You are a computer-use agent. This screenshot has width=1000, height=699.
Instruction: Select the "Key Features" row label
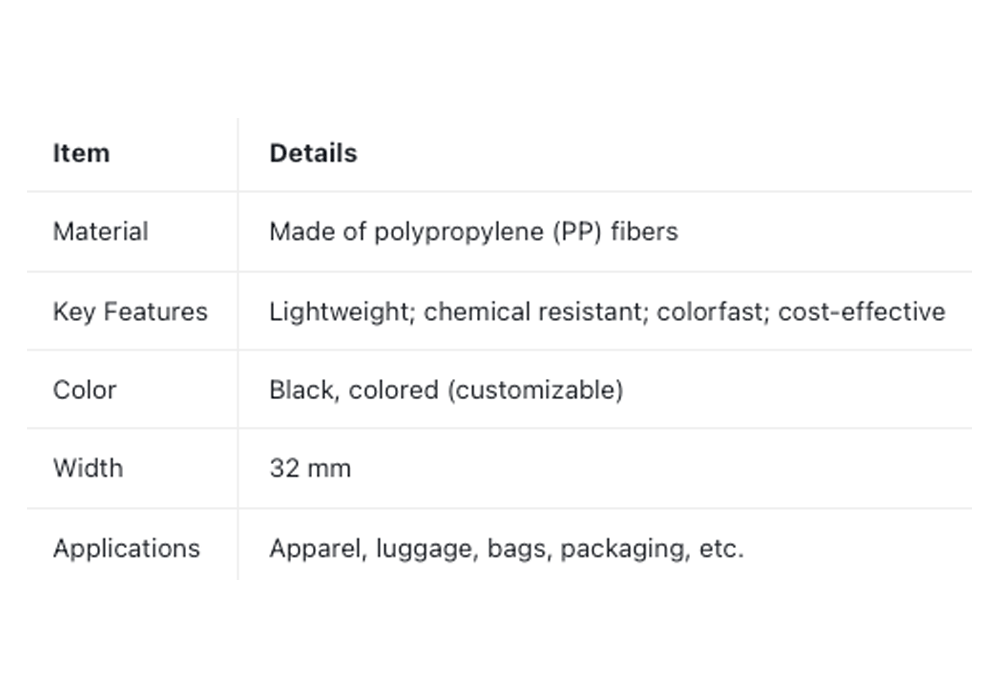coord(130,312)
